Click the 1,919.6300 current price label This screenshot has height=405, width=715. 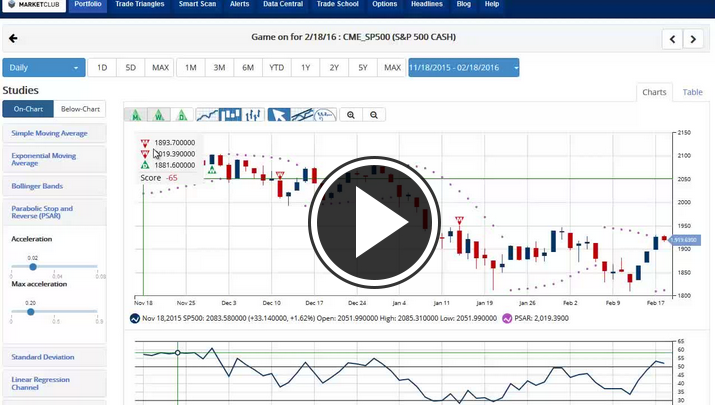tap(684, 240)
